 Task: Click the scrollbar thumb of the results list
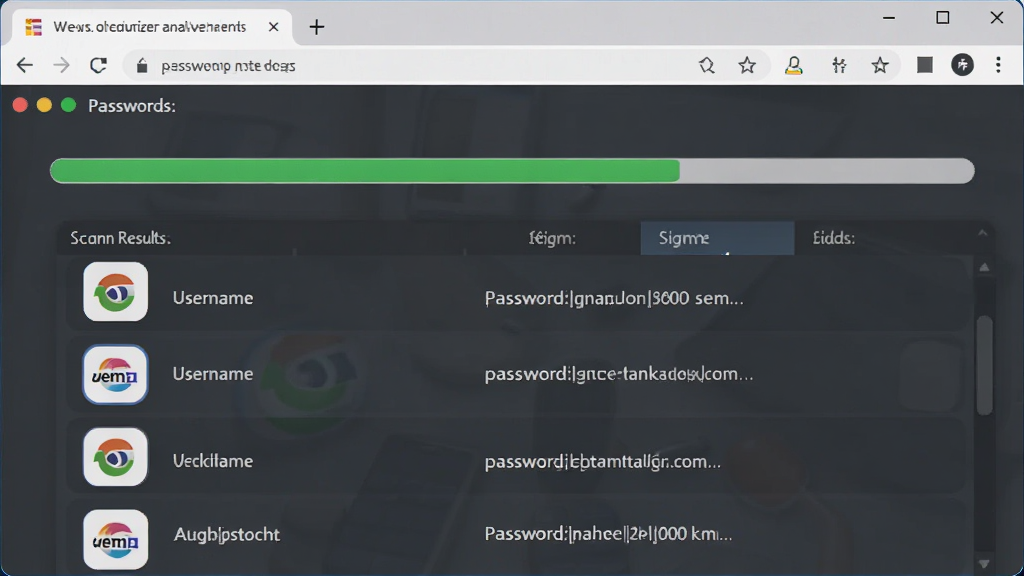(x=984, y=364)
